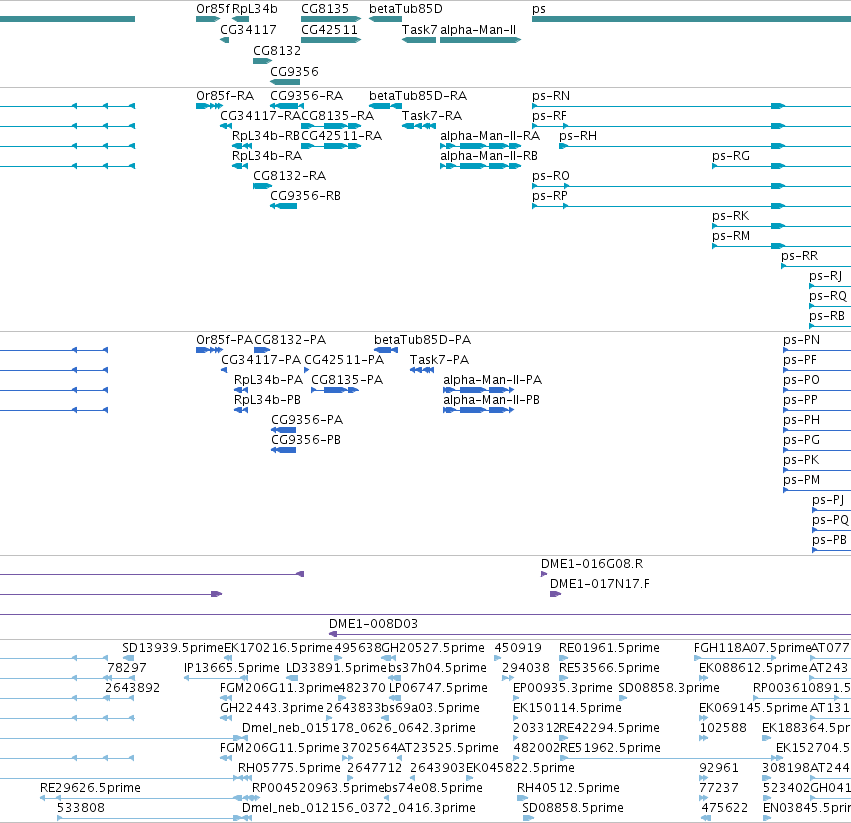This screenshot has height=823, width=851.
Task: Select the CG9356-RA transcript label
Action: coord(307,96)
